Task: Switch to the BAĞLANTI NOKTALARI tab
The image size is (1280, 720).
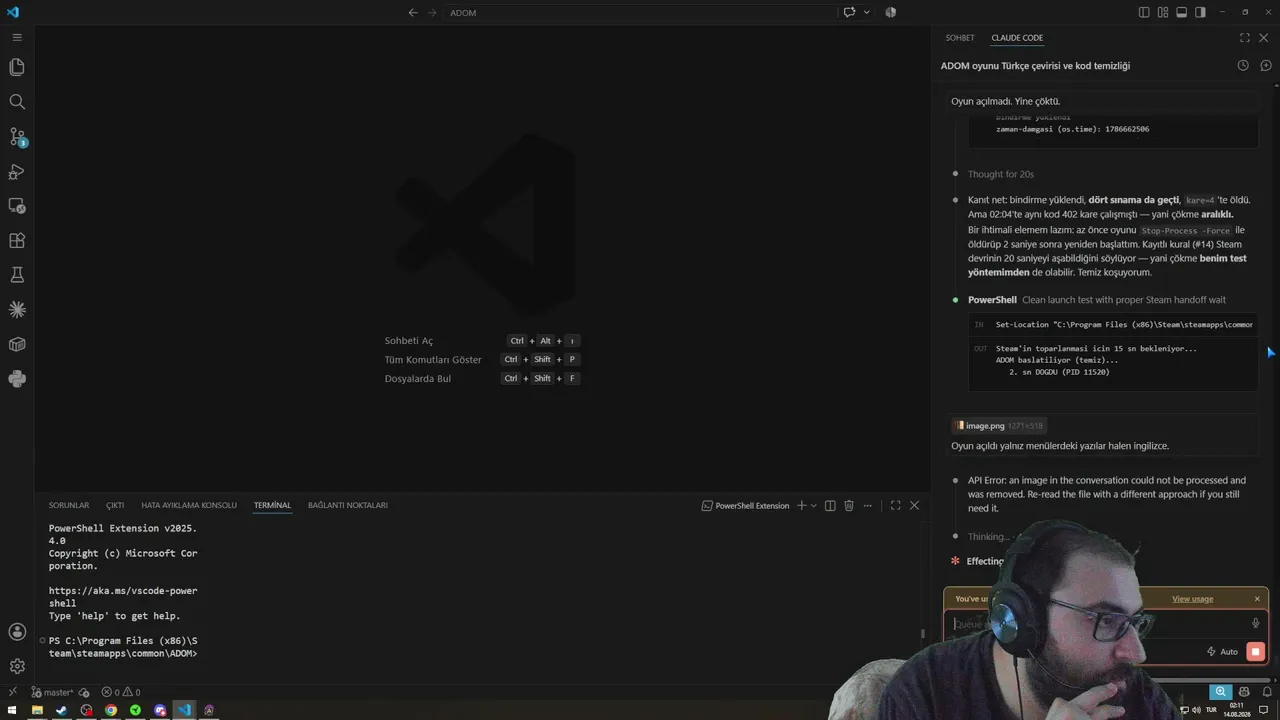Action: click(348, 506)
